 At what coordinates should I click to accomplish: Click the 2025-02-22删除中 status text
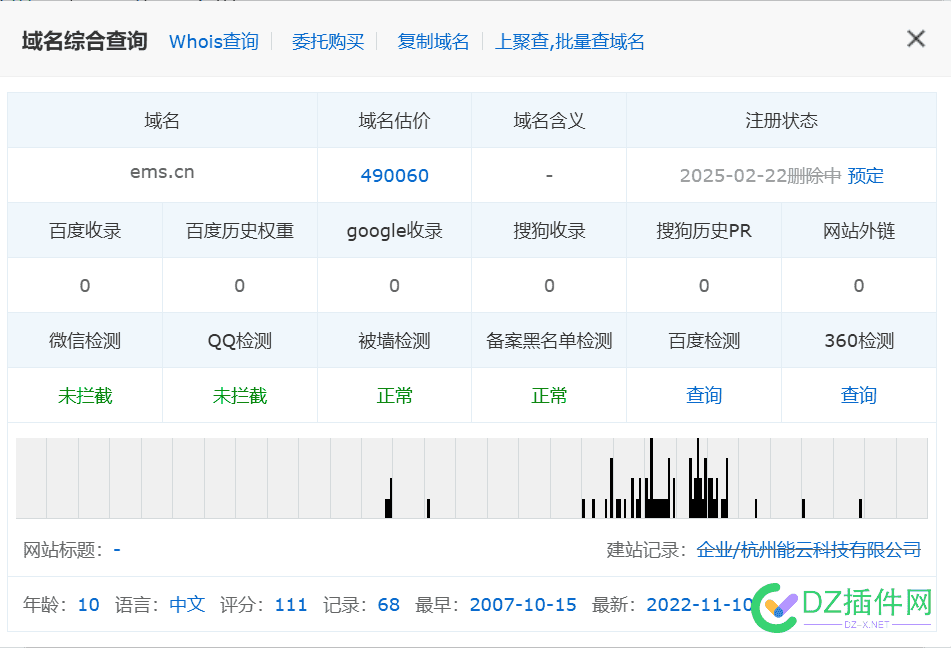pyautogui.click(x=761, y=175)
